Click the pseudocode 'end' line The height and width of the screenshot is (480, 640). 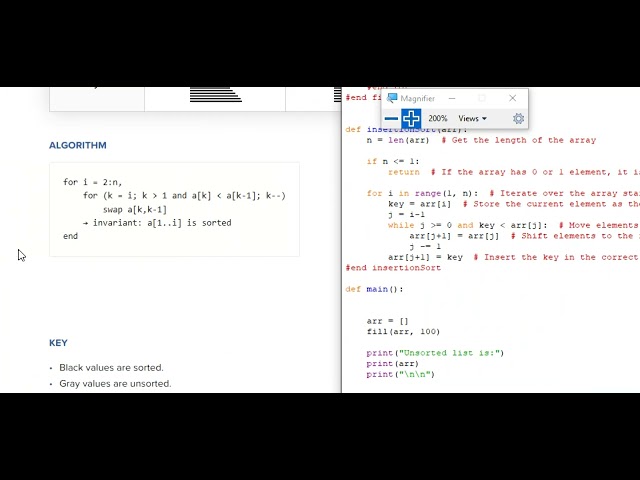click(70, 236)
